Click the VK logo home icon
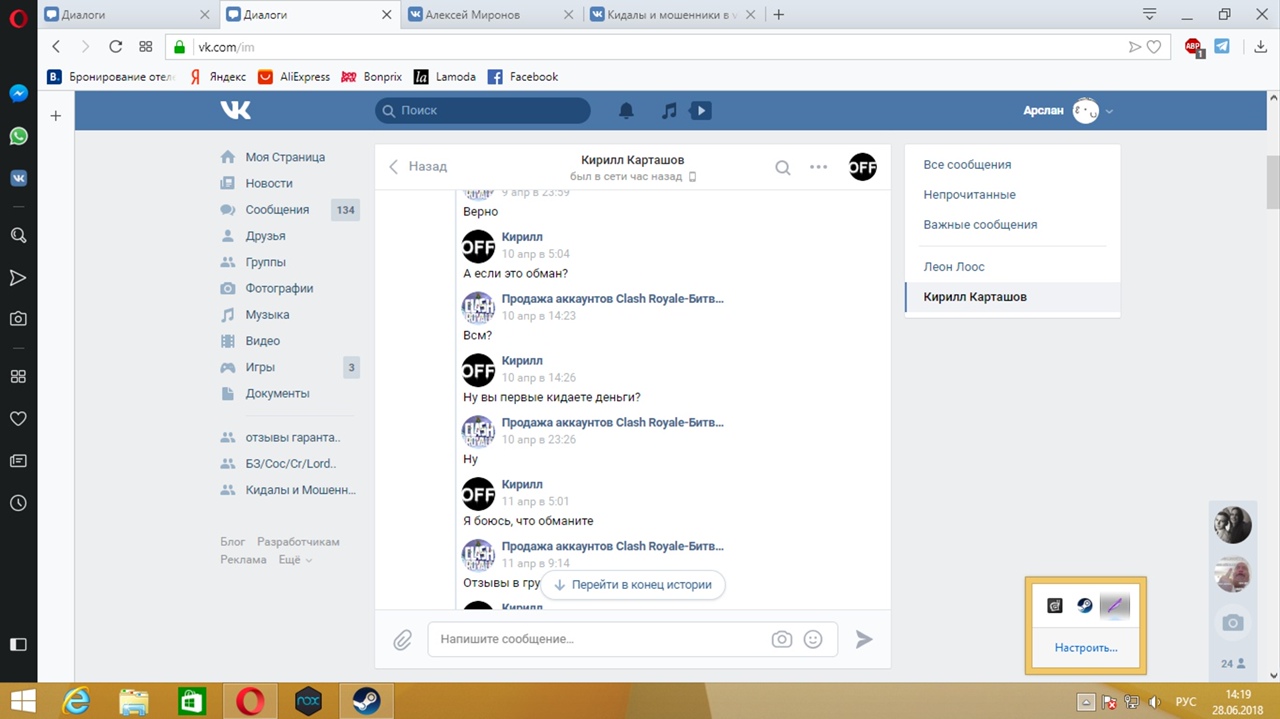Image resolution: width=1280 pixels, height=719 pixels. click(x=236, y=110)
